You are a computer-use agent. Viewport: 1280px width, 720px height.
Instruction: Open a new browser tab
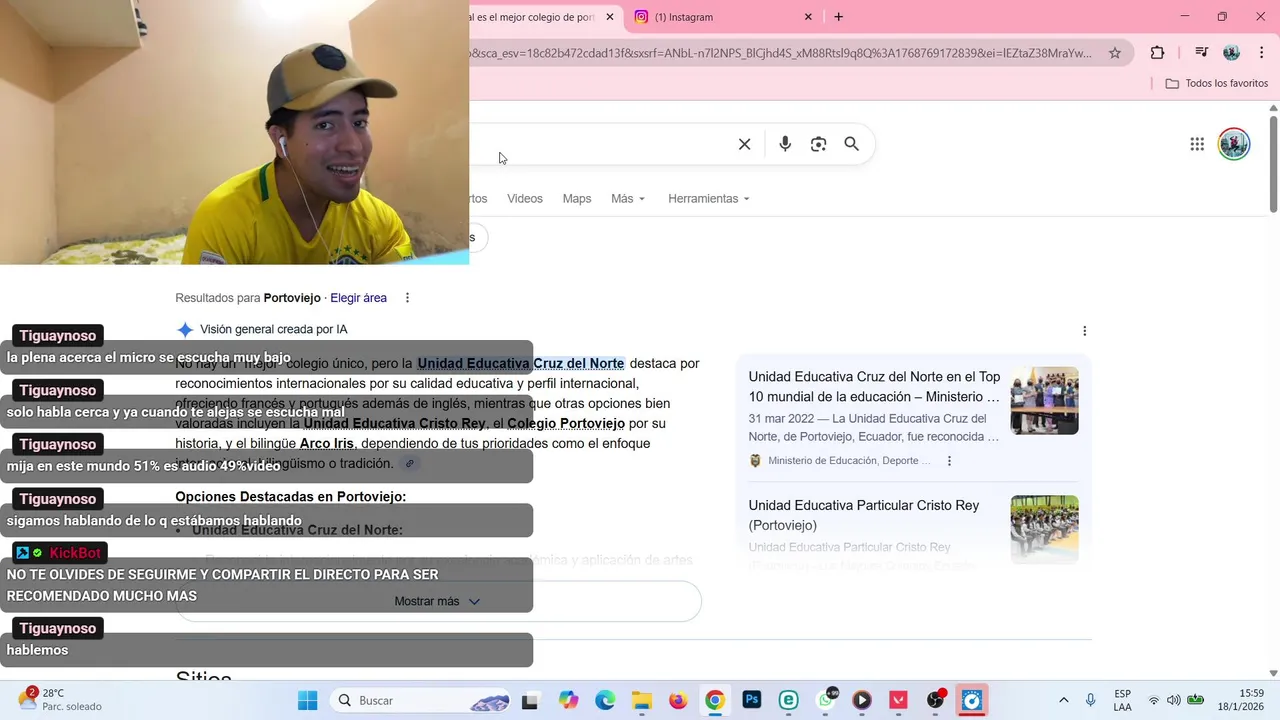838,17
